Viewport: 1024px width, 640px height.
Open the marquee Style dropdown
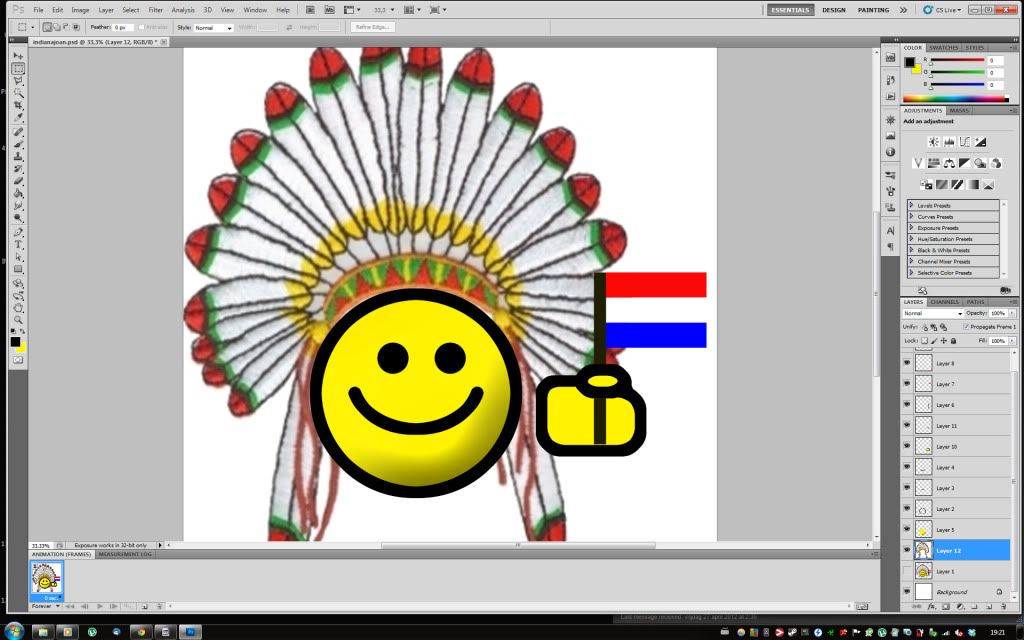pyautogui.click(x=214, y=27)
